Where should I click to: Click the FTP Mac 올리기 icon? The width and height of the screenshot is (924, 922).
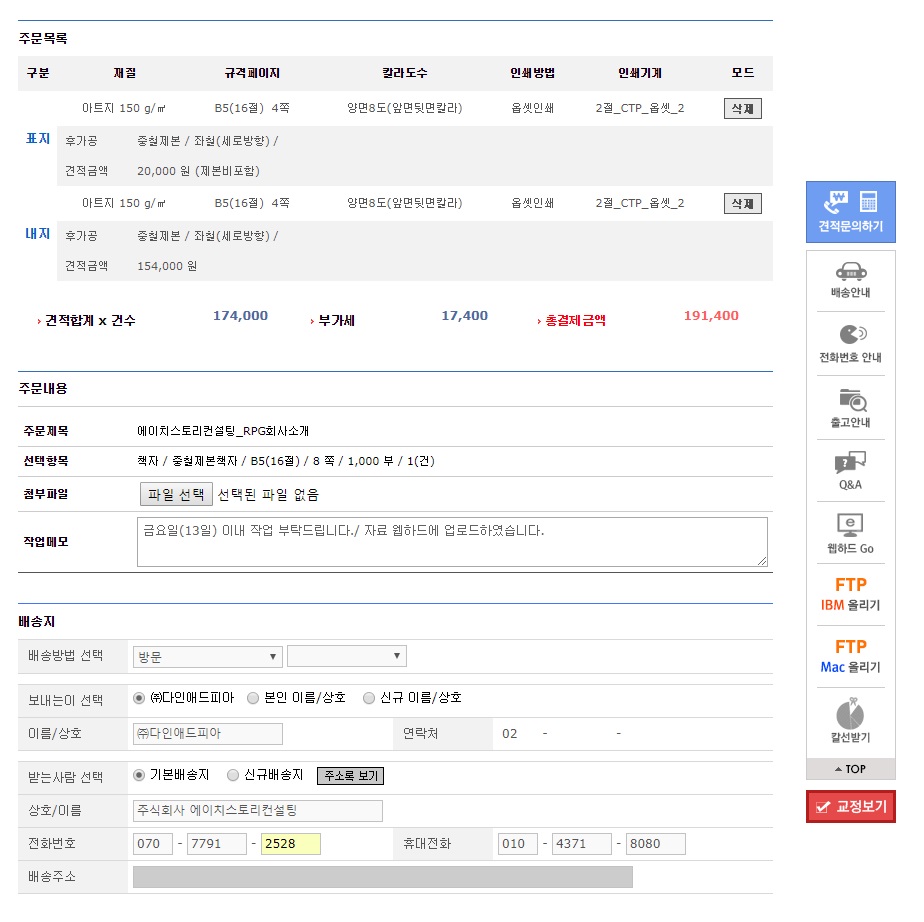pyautogui.click(x=850, y=656)
